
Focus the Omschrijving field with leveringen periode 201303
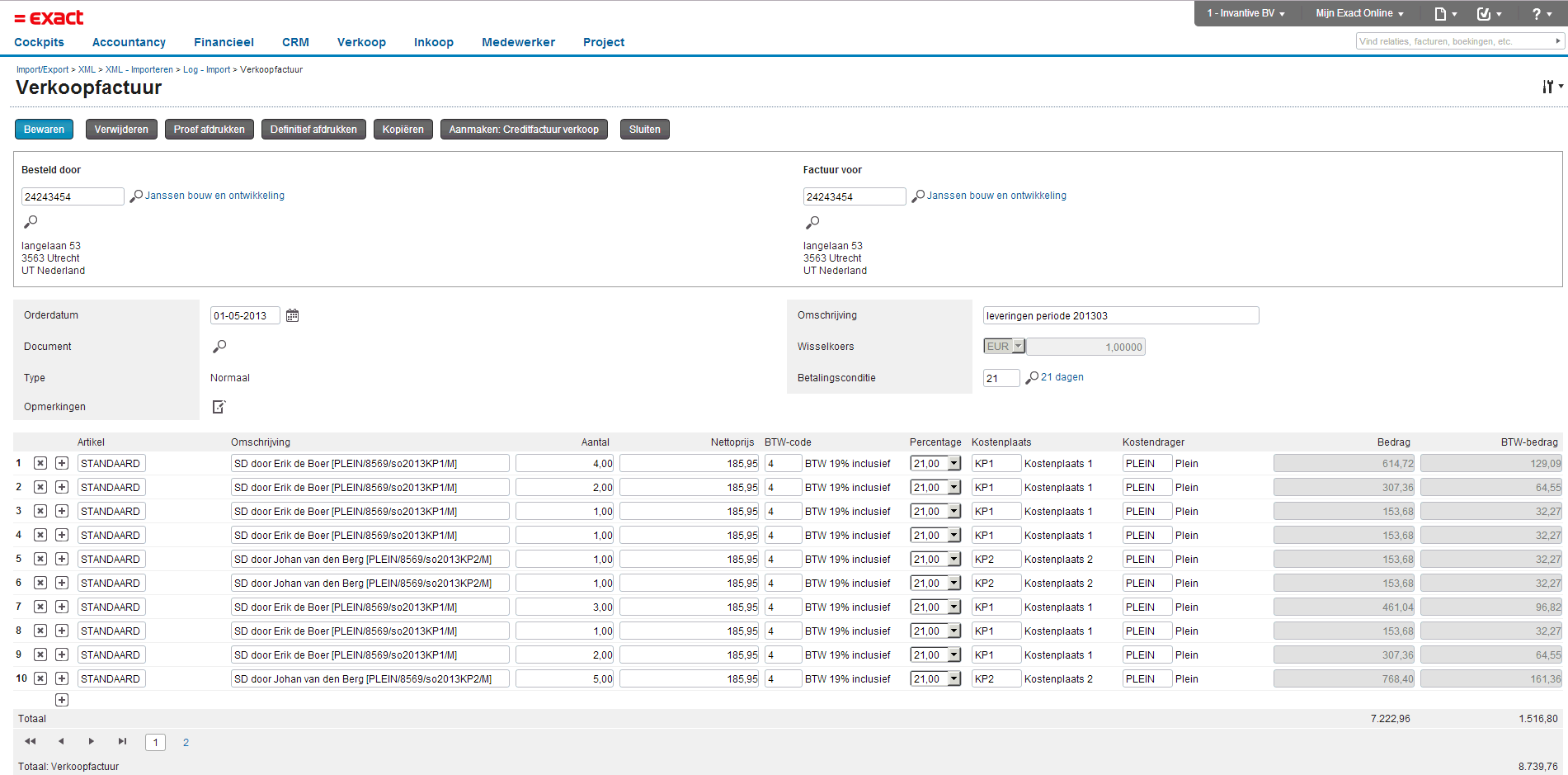coord(1121,315)
